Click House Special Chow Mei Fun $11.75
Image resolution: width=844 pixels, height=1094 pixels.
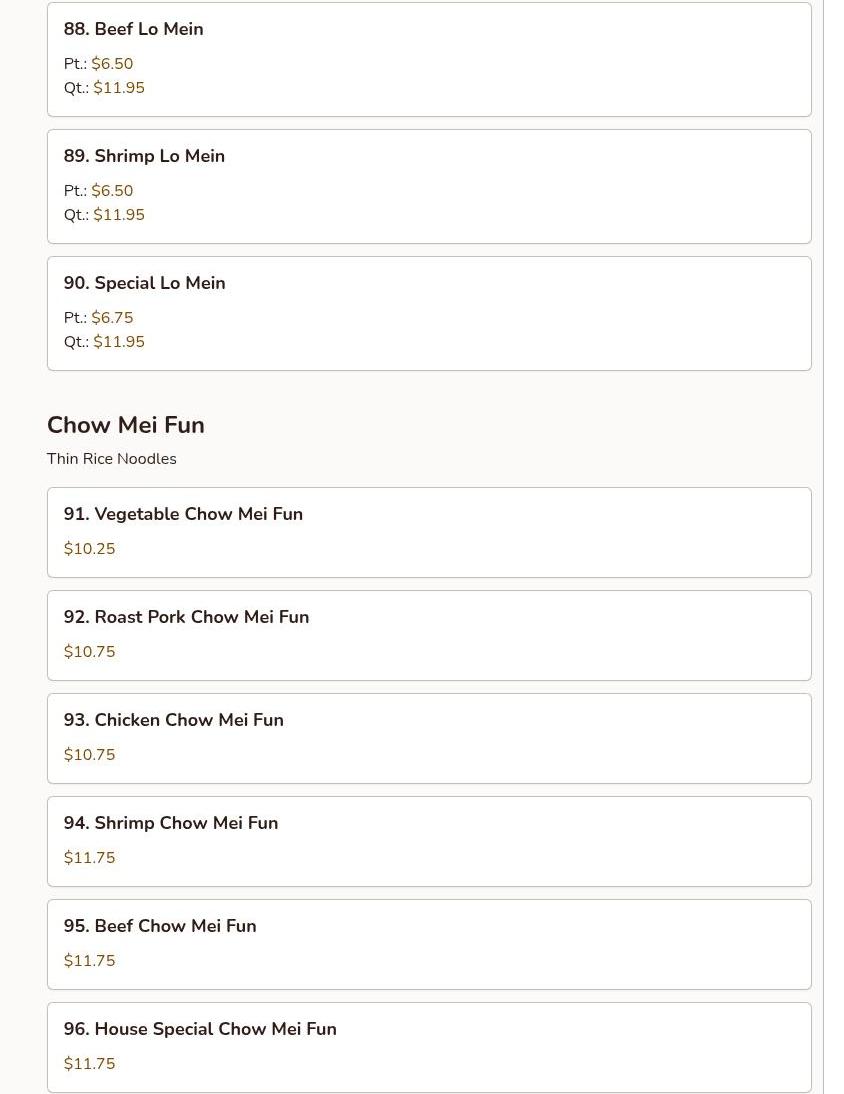[x=90, y=1064]
